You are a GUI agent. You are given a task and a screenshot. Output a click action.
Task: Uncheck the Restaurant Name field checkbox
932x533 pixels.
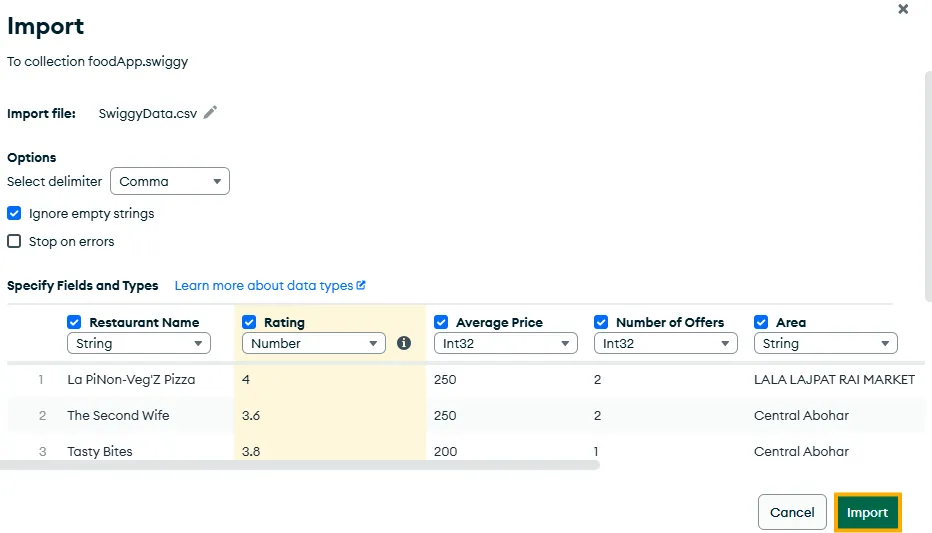click(x=74, y=322)
